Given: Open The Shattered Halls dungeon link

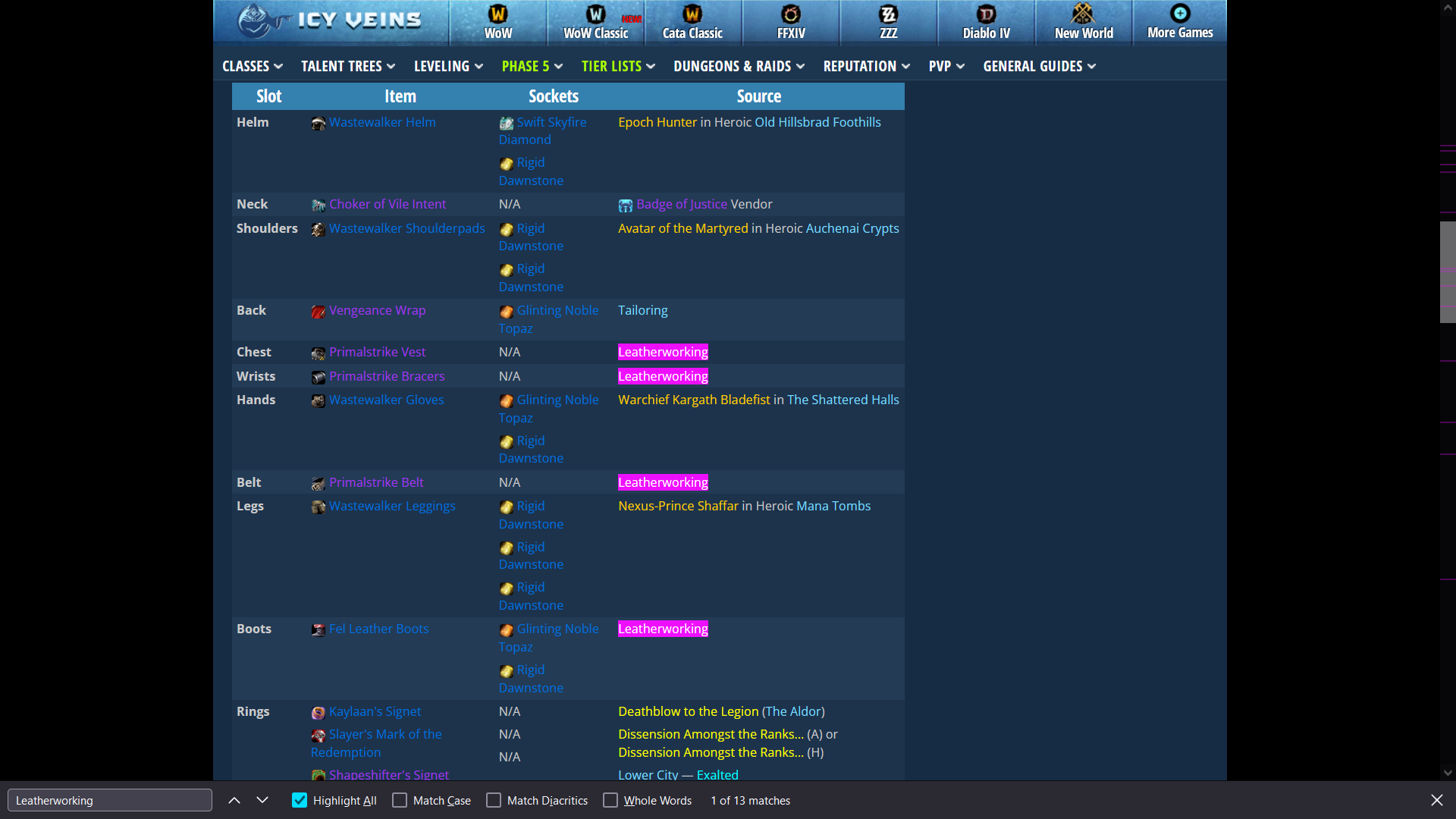Looking at the screenshot, I should (x=843, y=400).
